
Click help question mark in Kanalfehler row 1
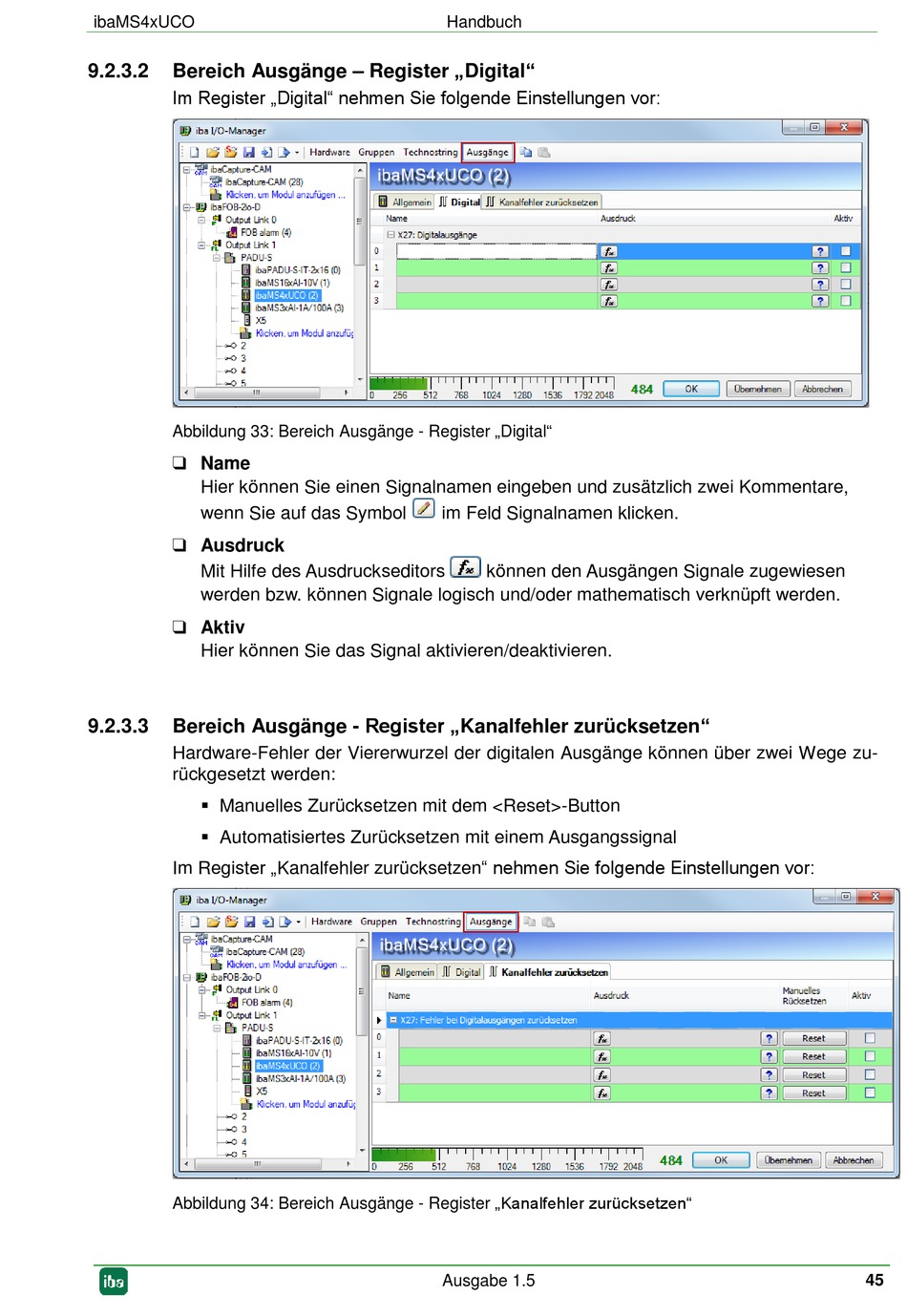tap(770, 1057)
